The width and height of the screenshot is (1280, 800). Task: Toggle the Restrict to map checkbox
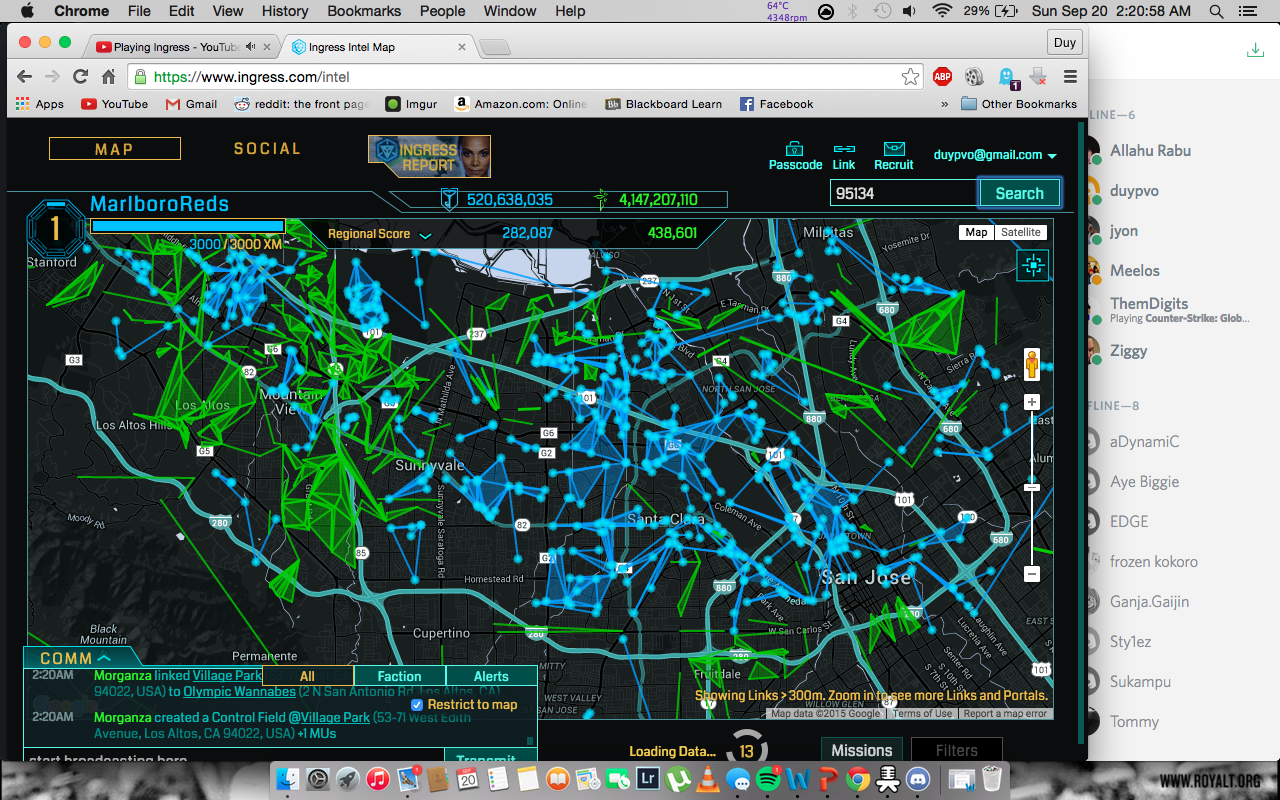[418, 705]
